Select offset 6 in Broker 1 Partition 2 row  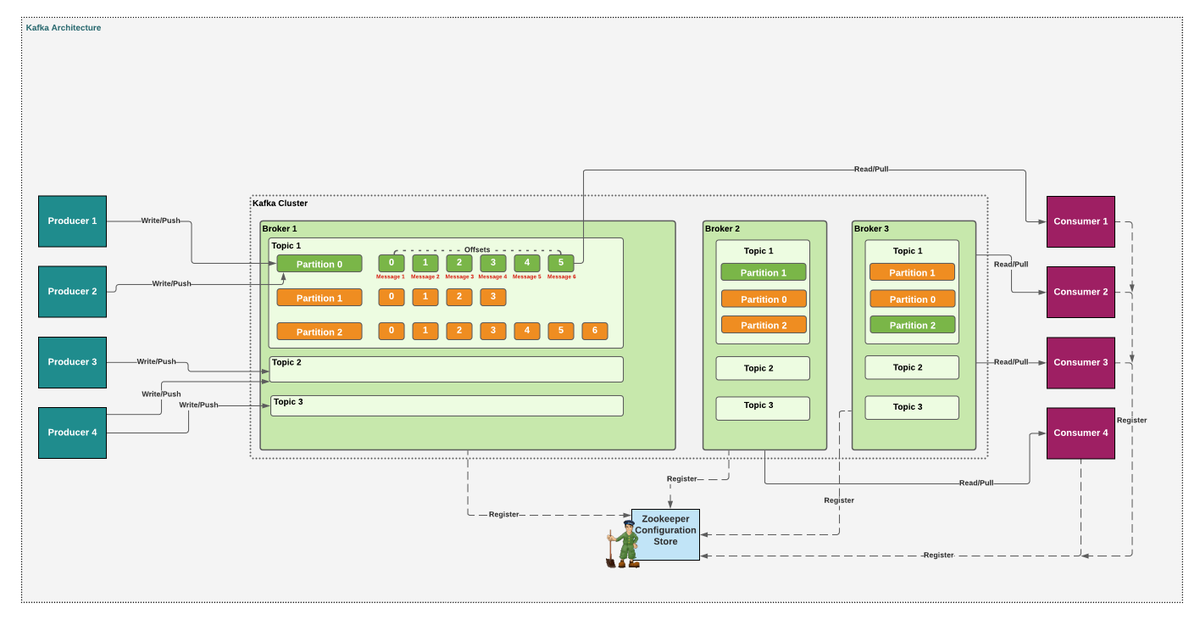pyautogui.click(x=596, y=331)
